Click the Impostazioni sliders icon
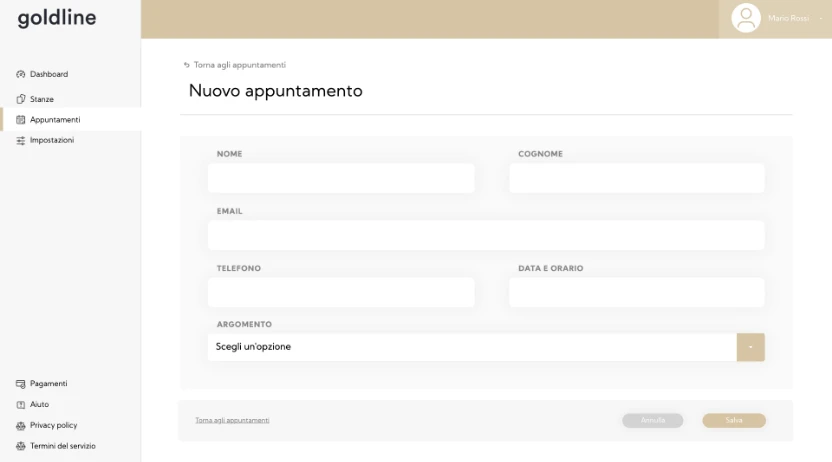832x462 pixels. [x=21, y=141]
